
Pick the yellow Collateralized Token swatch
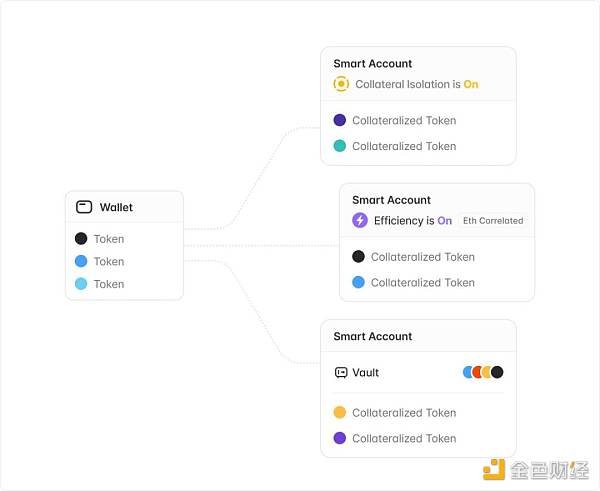pos(340,412)
